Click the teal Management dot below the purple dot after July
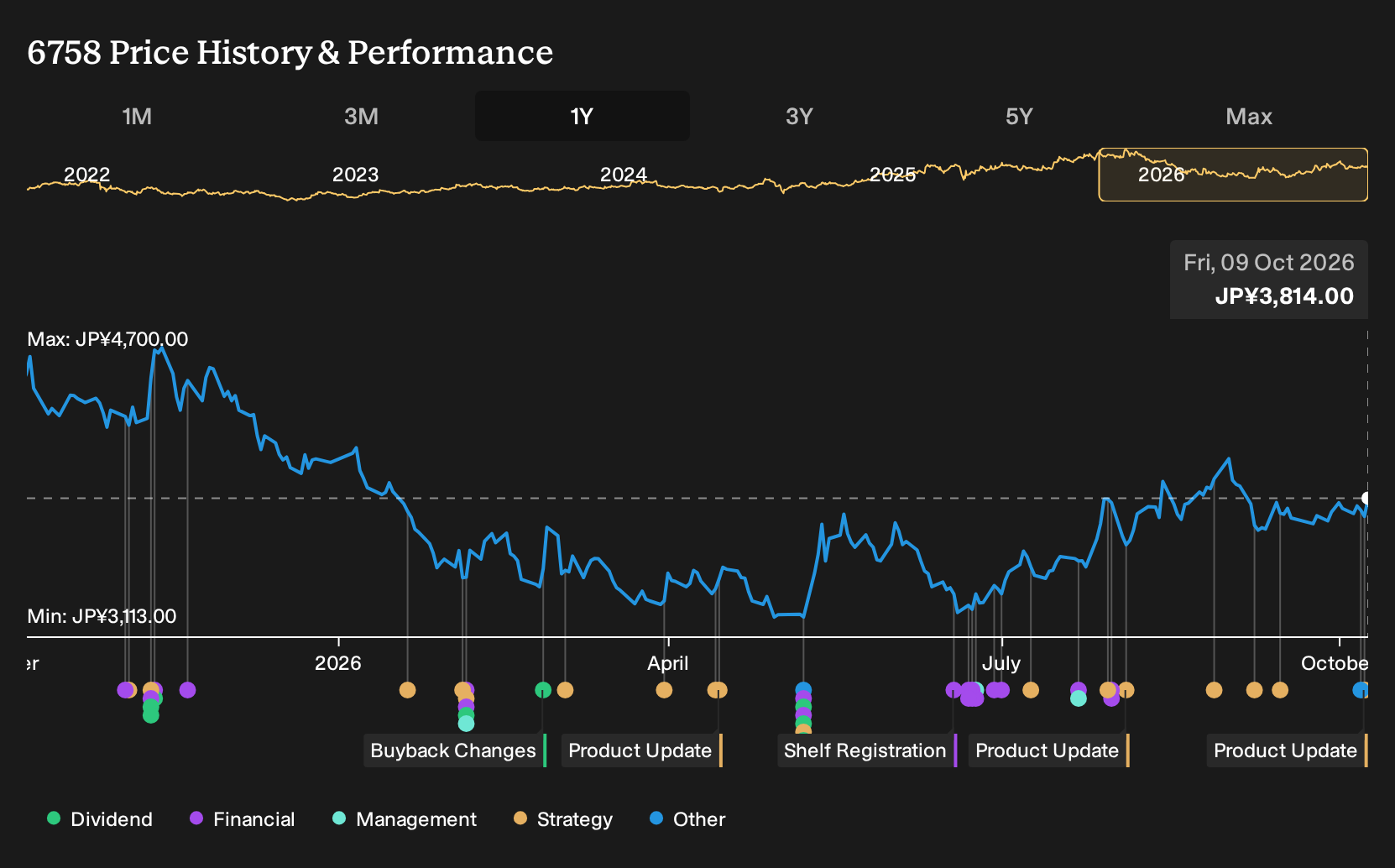 [x=1079, y=698]
